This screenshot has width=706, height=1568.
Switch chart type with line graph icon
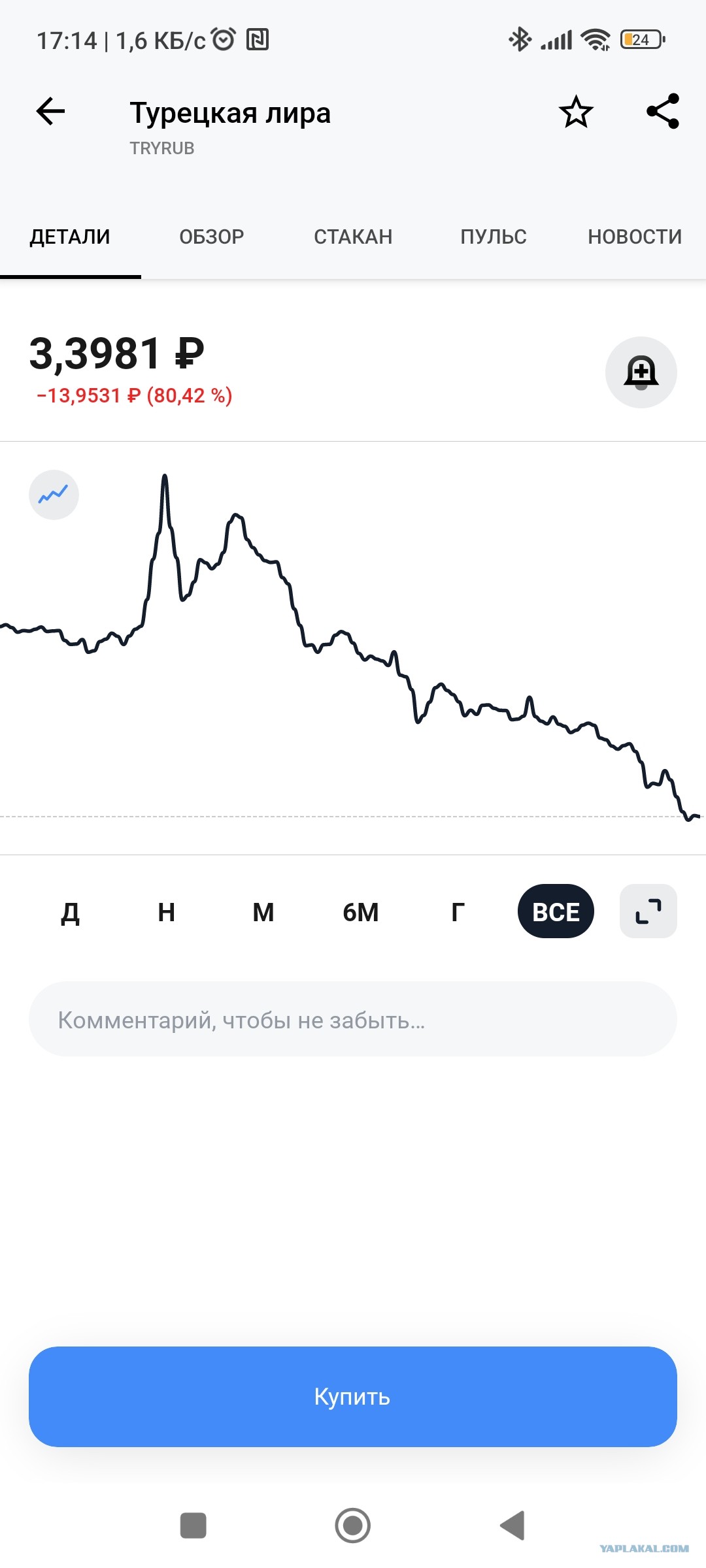tap(54, 495)
